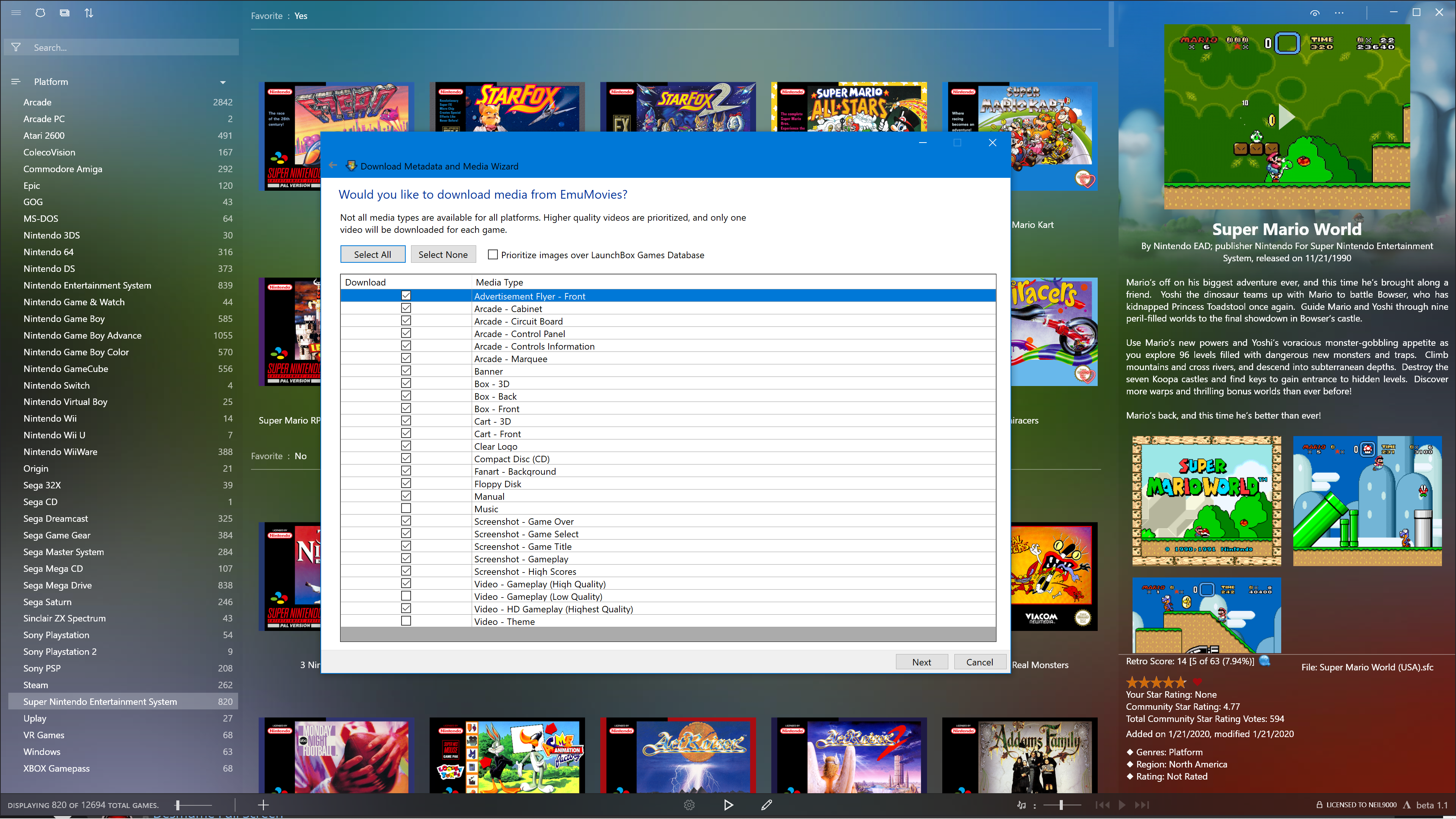Click the Media Type column header
The width and height of the screenshot is (1456, 819).
[733, 282]
